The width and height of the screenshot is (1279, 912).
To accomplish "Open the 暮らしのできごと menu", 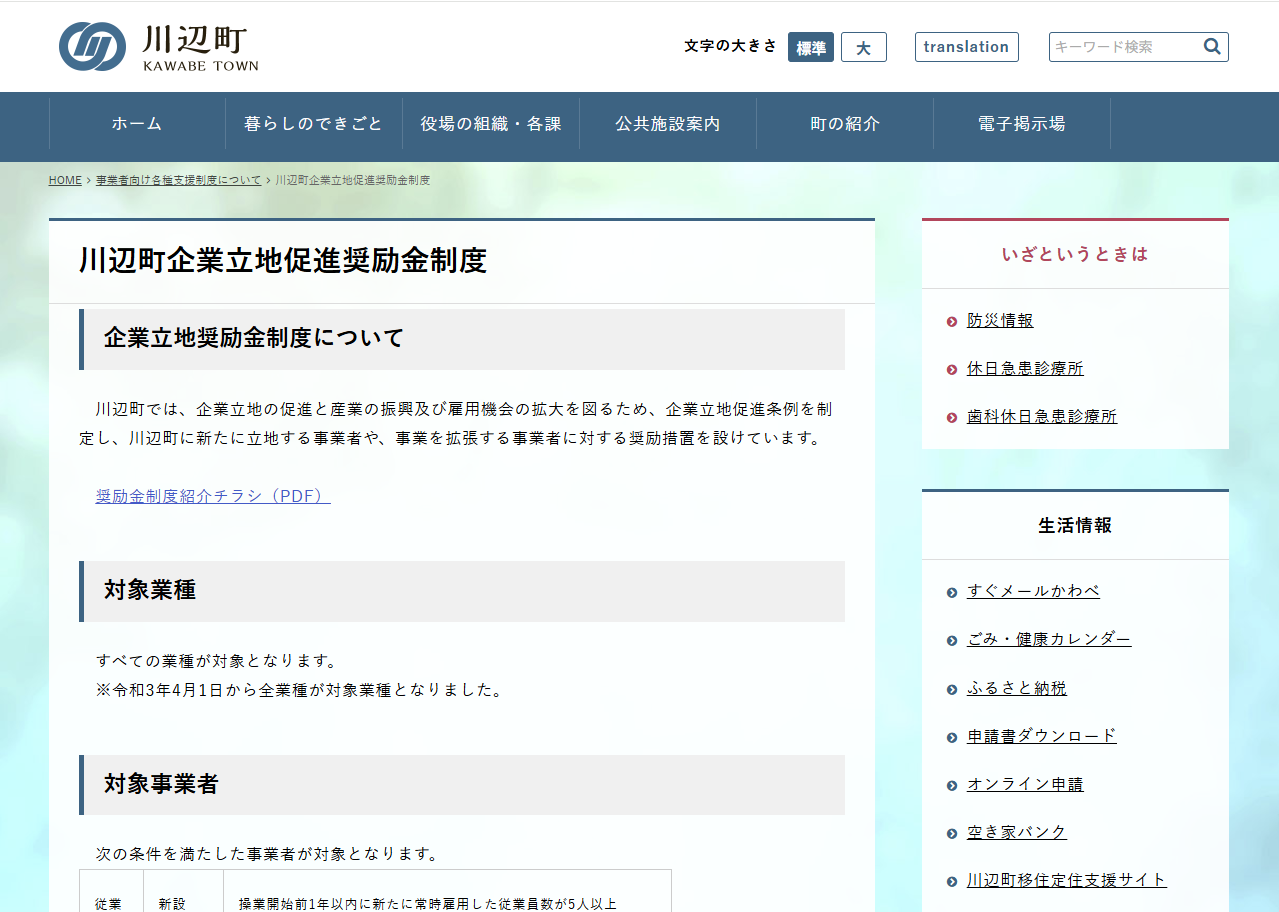I will pos(314,124).
